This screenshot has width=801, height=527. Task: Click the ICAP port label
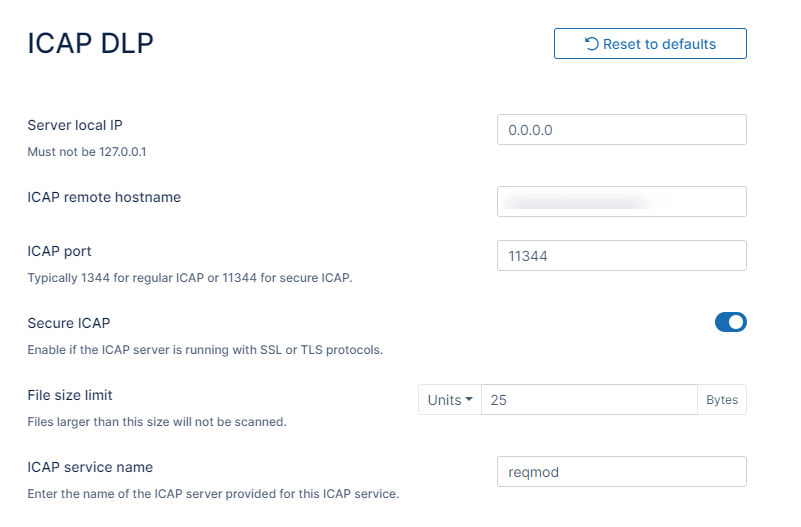tap(59, 251)
